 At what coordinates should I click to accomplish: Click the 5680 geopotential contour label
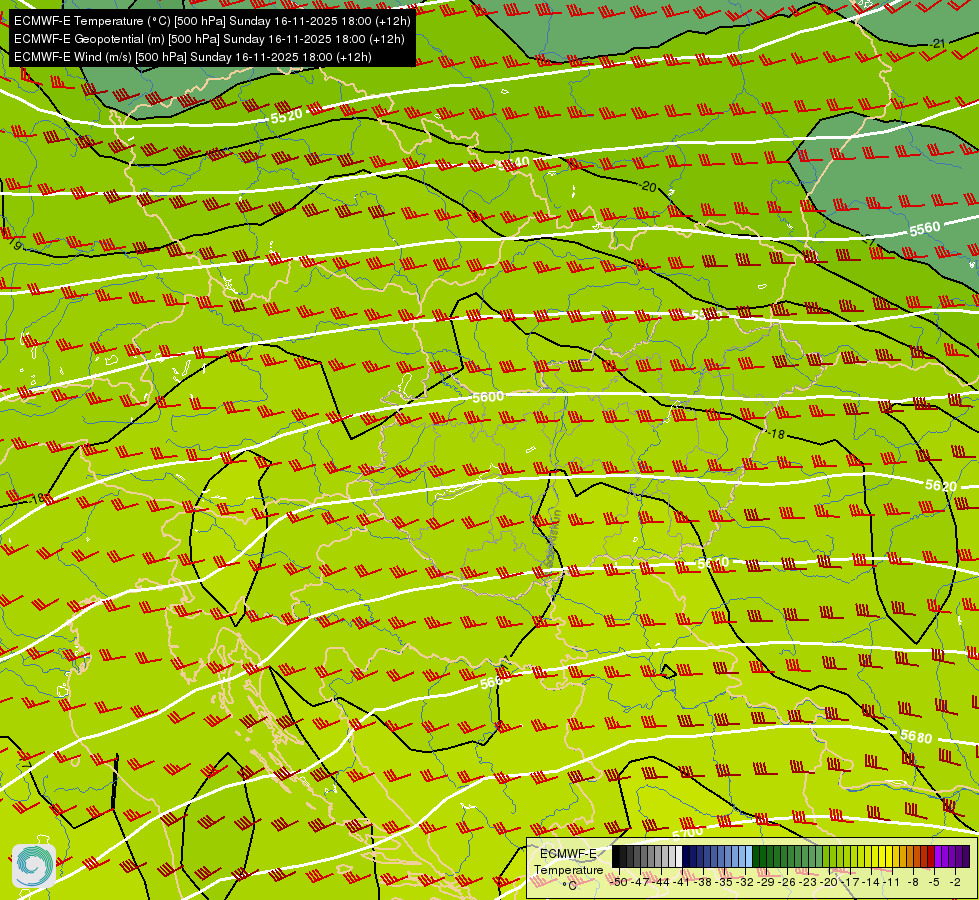pos(916,737)
